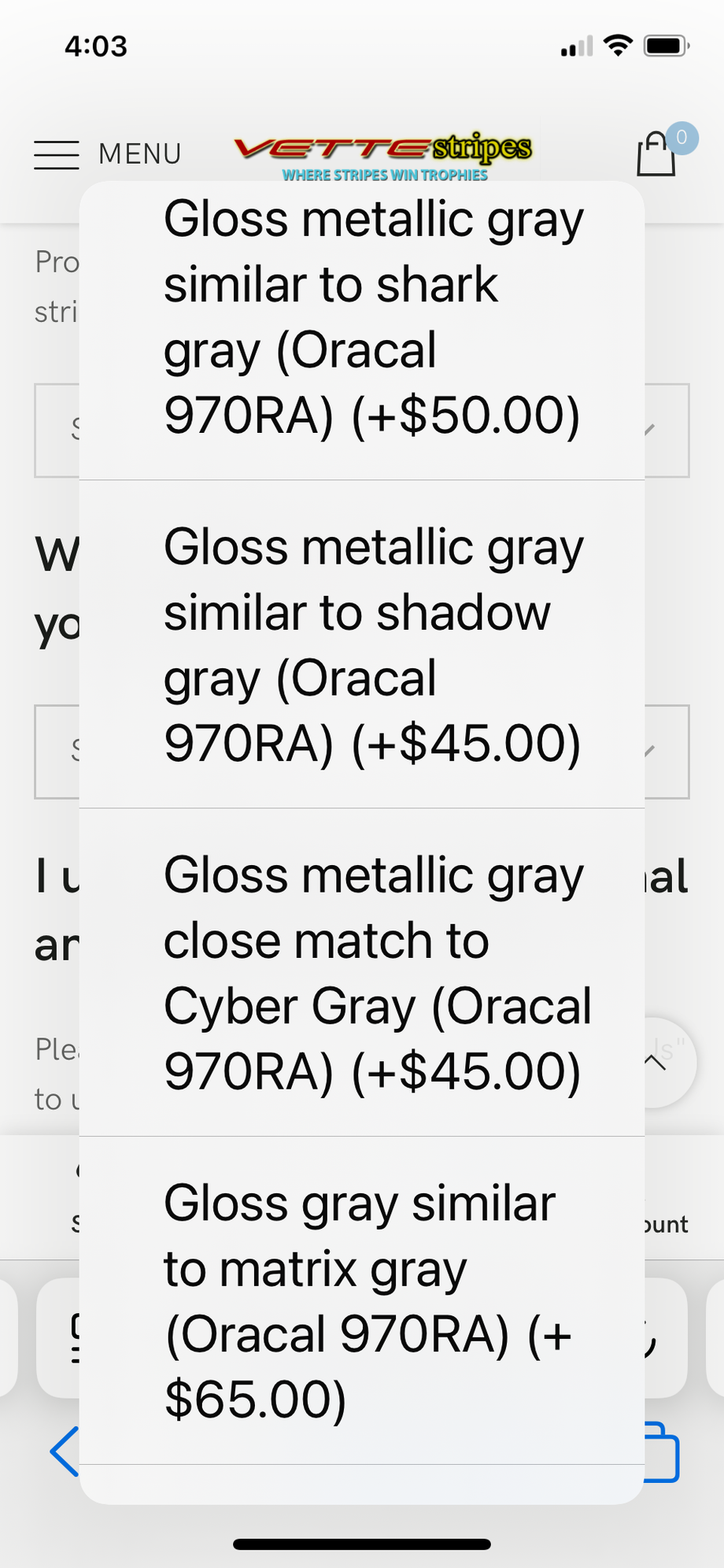Screen dimensions: 724x1568
Task: Tap the battery status icon
Action: 667,46
